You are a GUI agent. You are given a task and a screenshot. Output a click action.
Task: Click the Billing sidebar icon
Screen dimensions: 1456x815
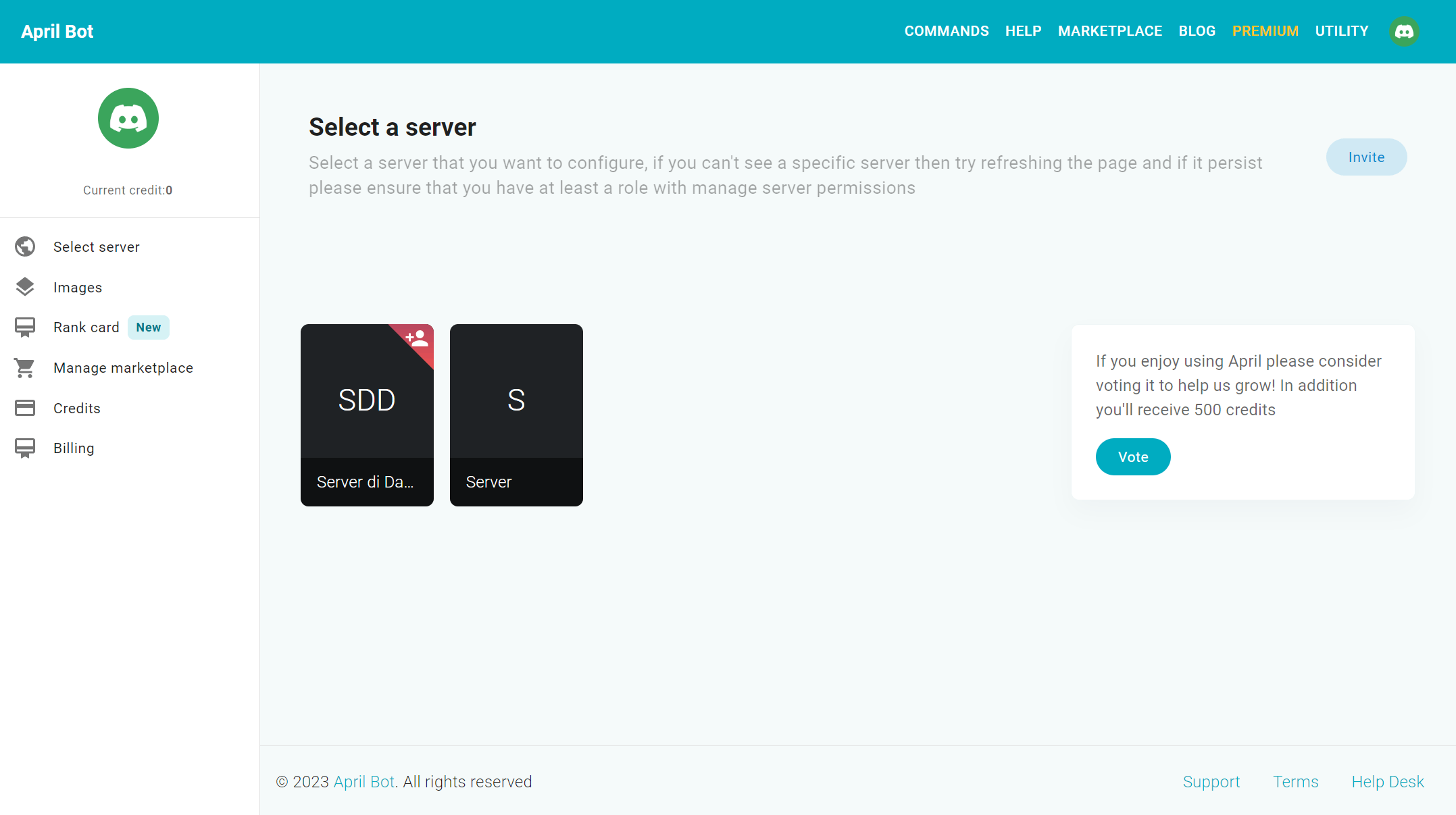point(25,448)
